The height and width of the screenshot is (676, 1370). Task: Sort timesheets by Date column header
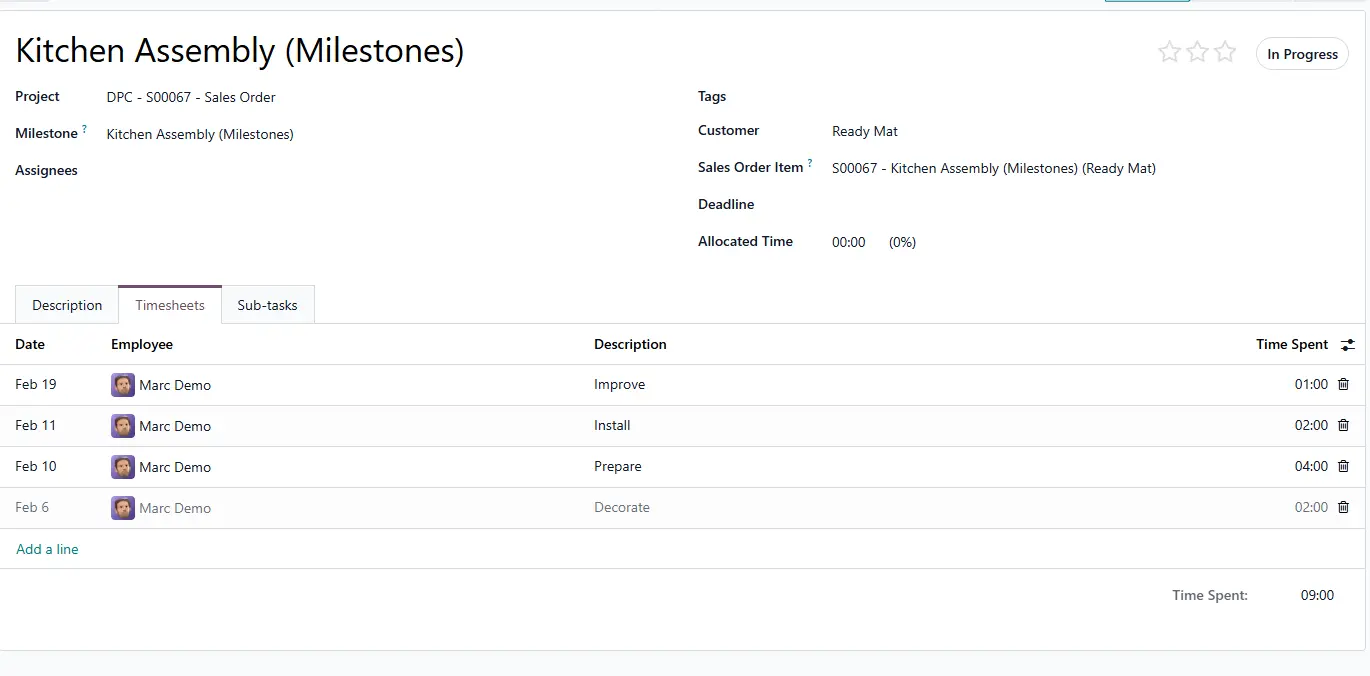point(30,344)
